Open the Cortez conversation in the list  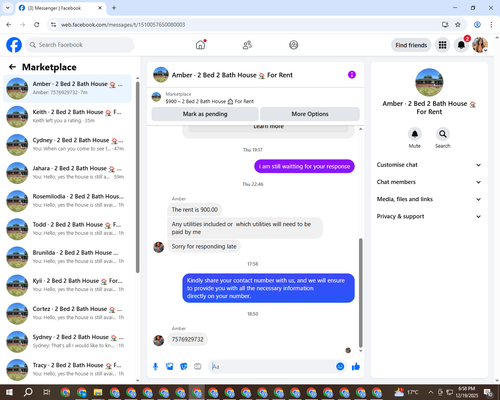pos(67,313)
